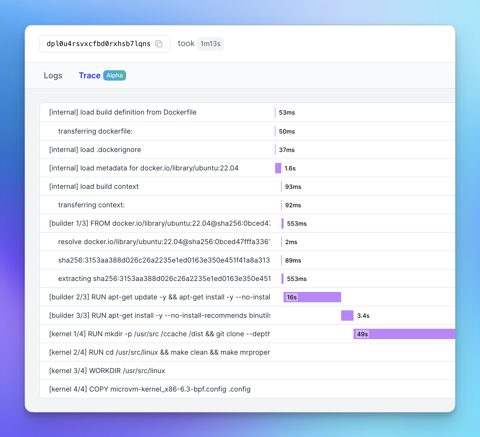Select the load build definition from Dockerfile row
Screen dimensions: 480x437
click(x=248, y=112)
